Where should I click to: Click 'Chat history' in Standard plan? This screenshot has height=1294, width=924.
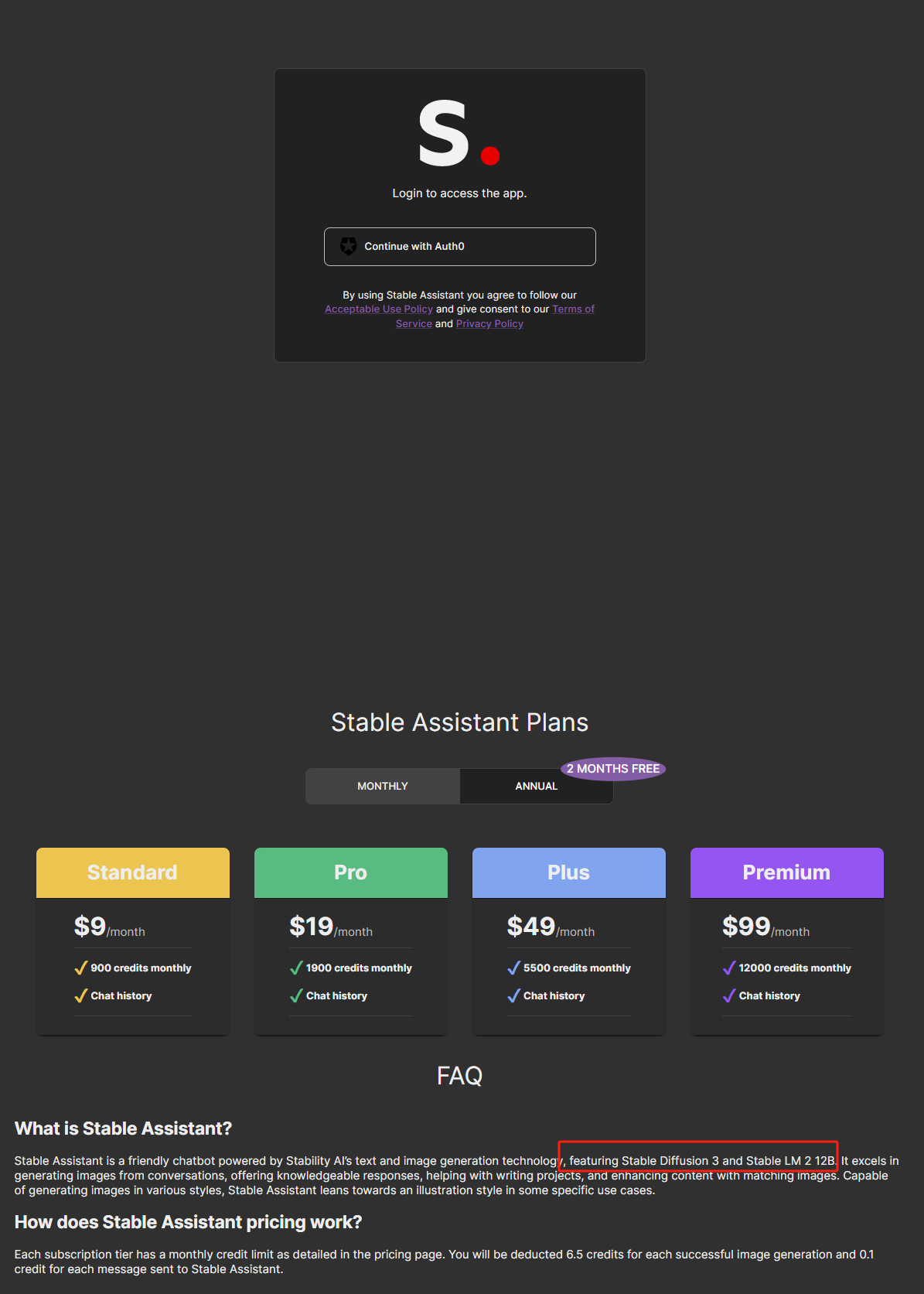121,995
